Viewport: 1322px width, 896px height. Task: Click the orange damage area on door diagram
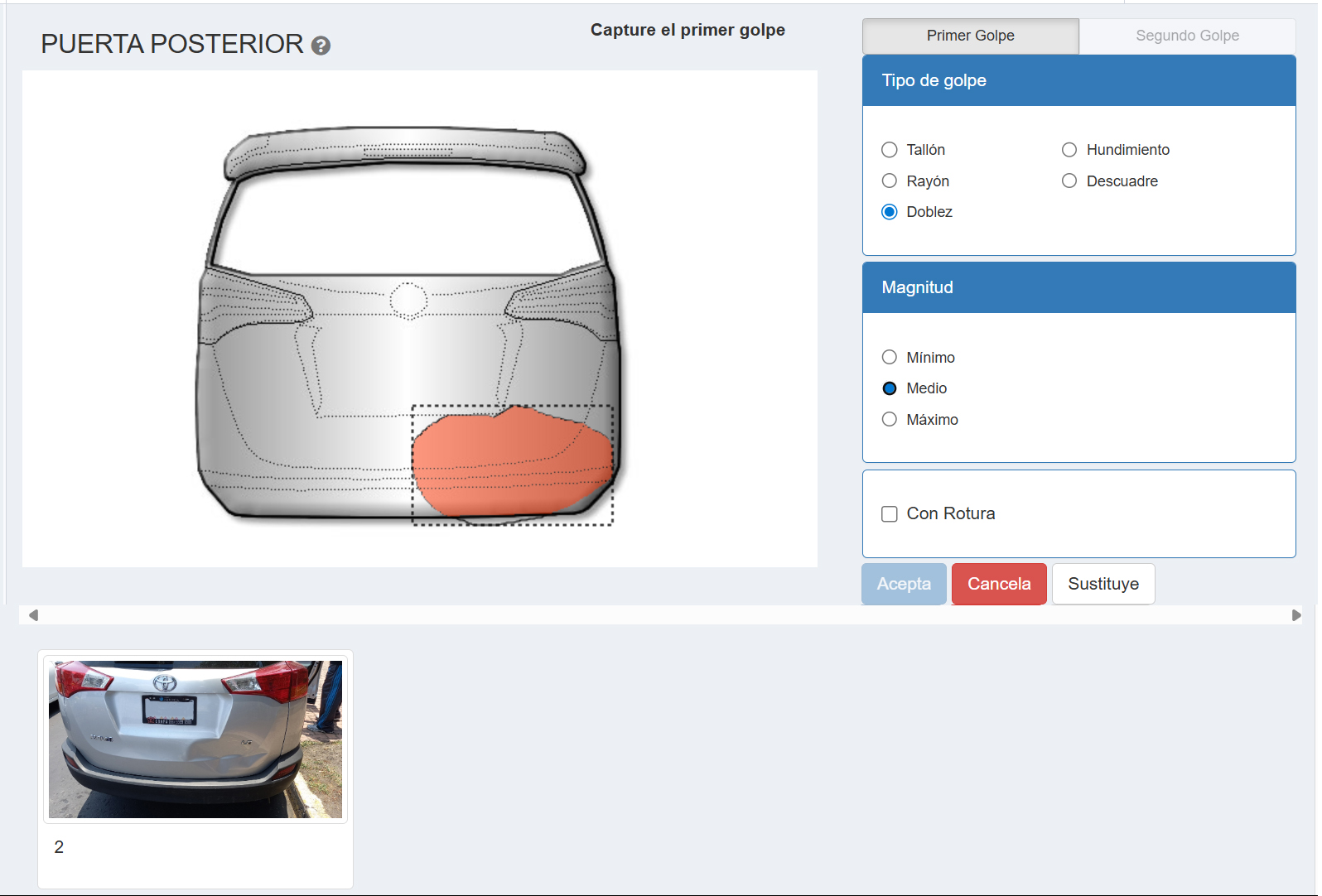(509, 464)
